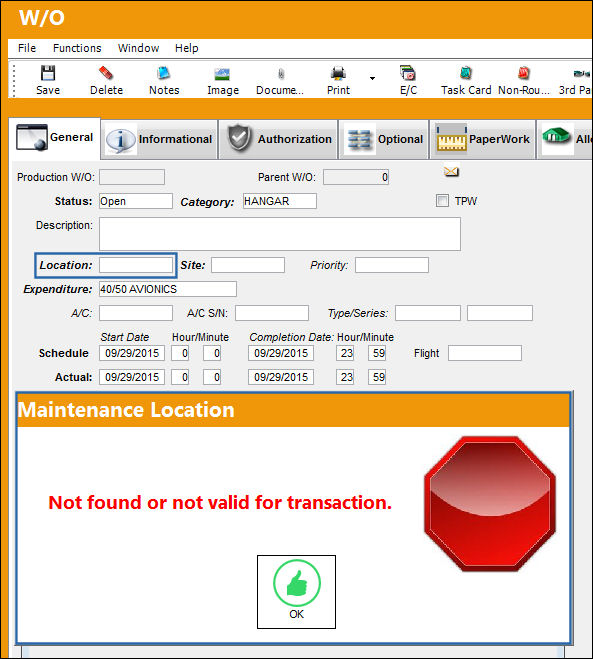Screen dimensions: 593x659
Task: Click the Schedule completion minute 59 field
Action: pos(377,353)
